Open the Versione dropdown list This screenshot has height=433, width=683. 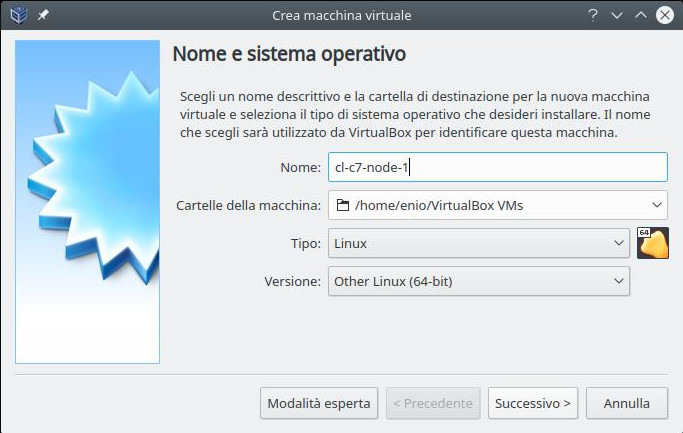[618, 281]
